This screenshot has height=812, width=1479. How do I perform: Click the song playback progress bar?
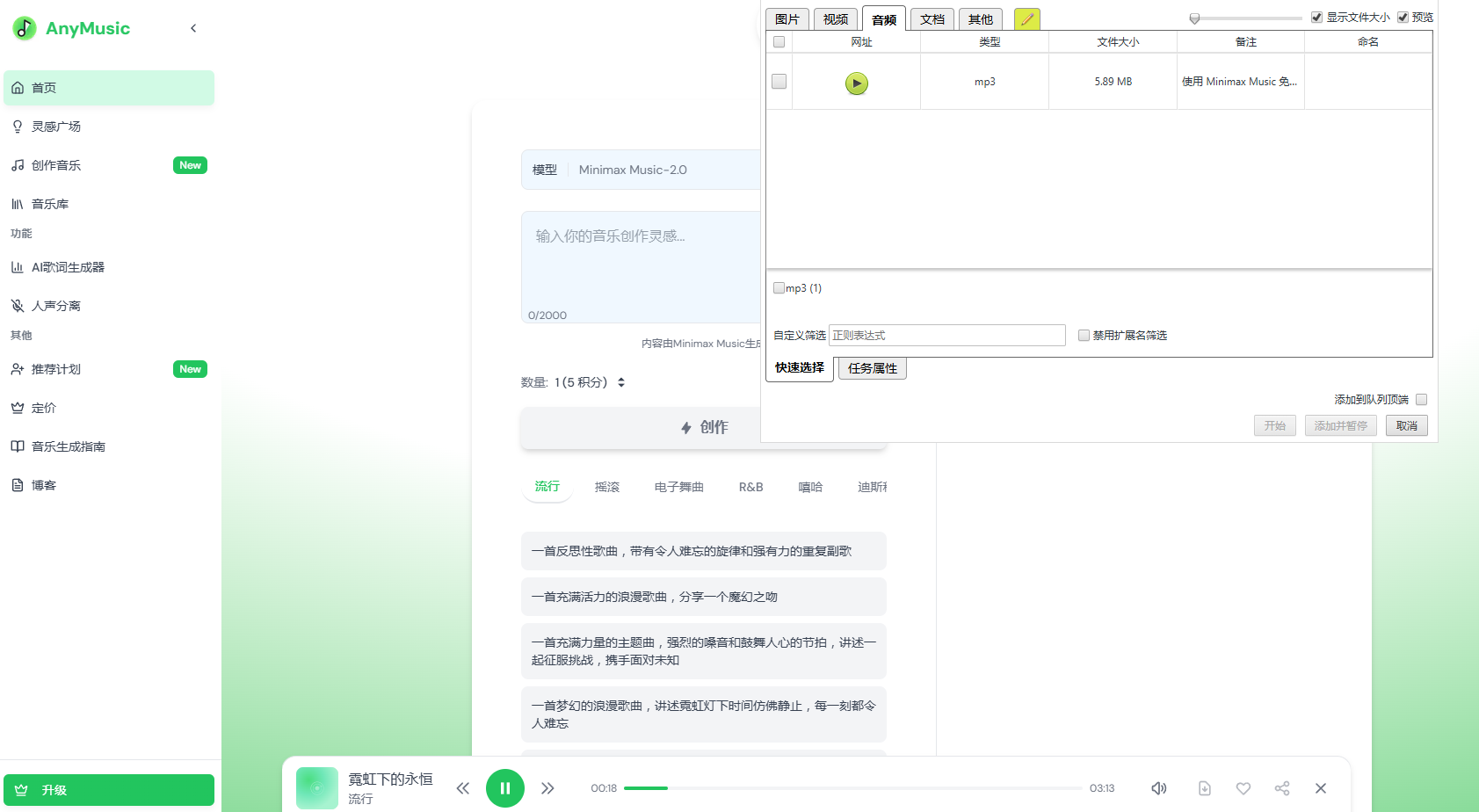[852, 788]
